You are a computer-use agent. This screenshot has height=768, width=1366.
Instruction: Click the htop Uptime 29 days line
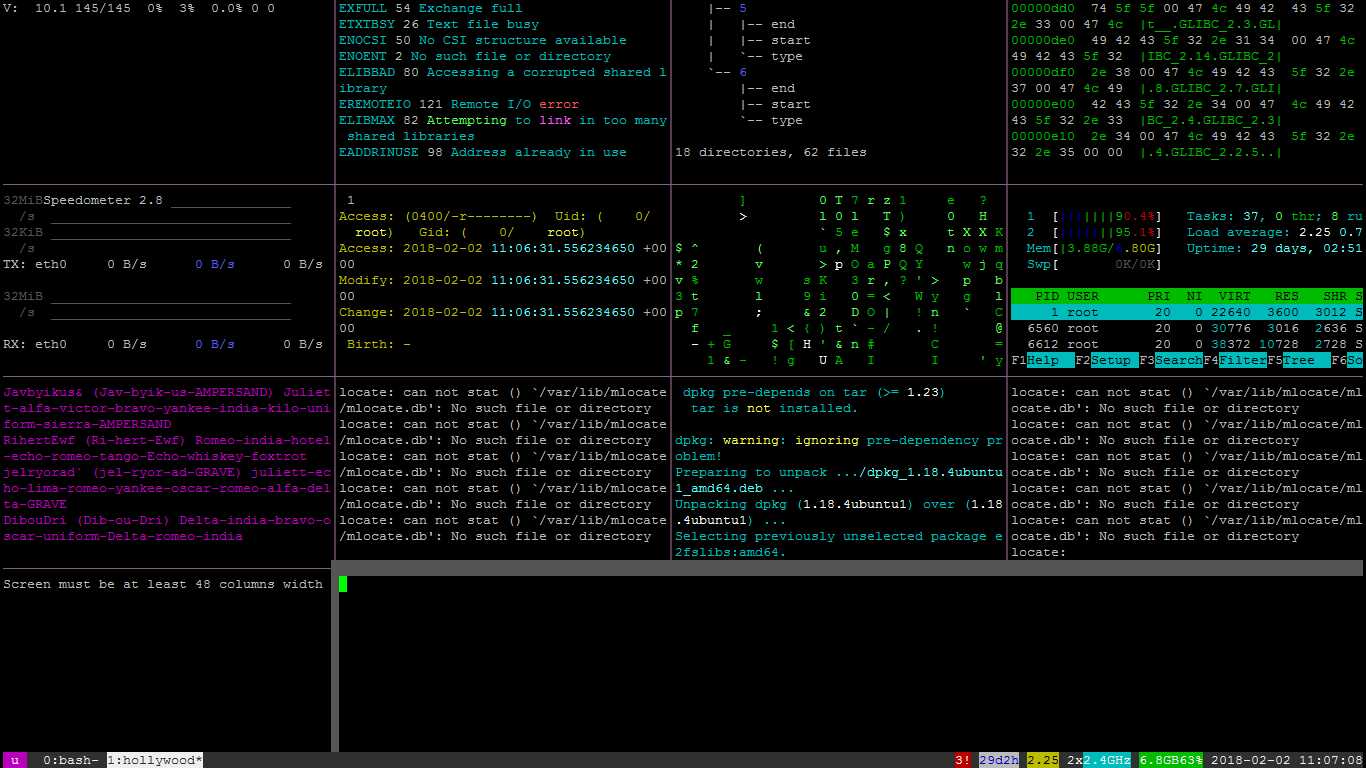click(1275, 248)
